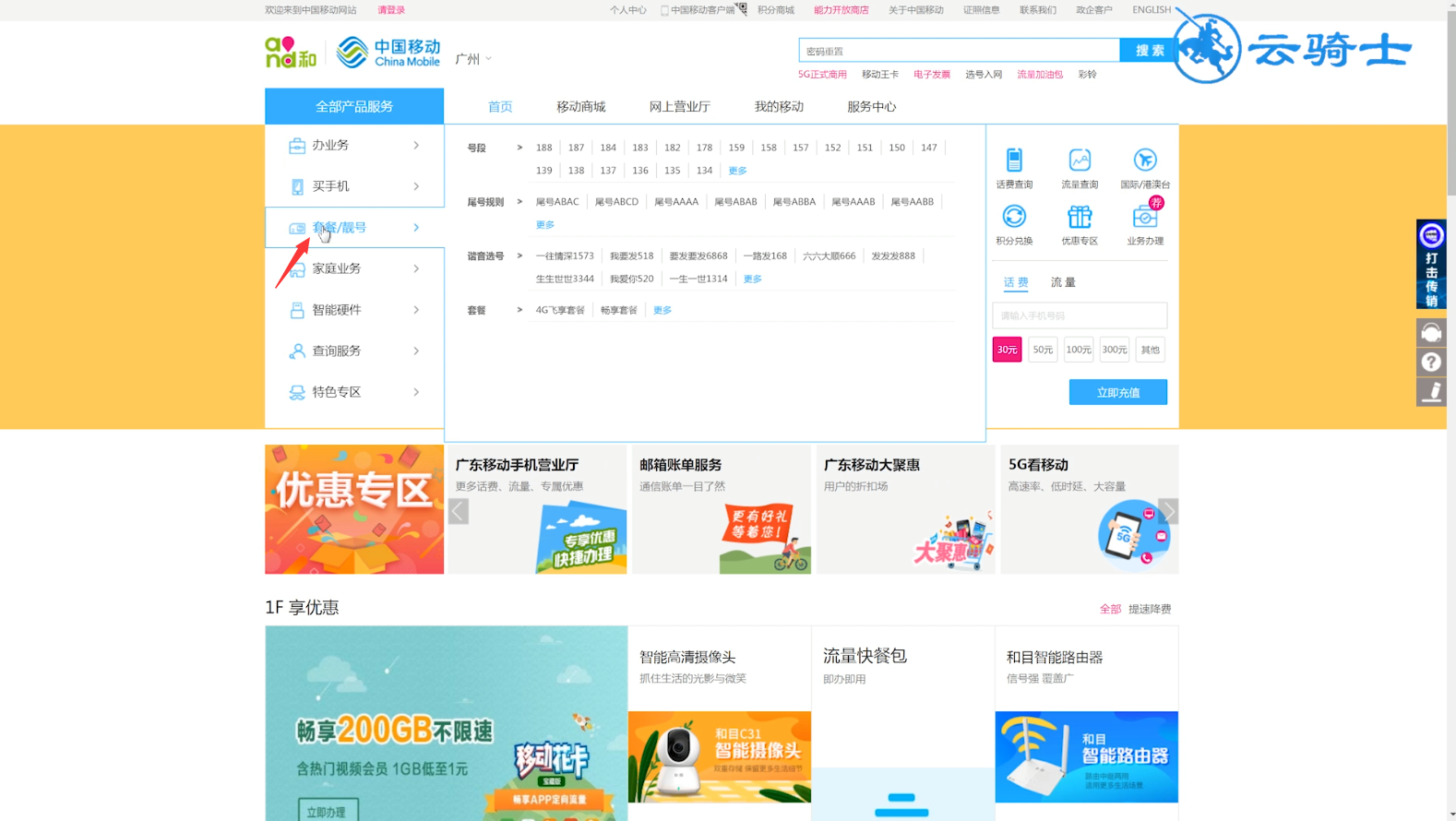Switch site language to ENGLISH

1152,10
